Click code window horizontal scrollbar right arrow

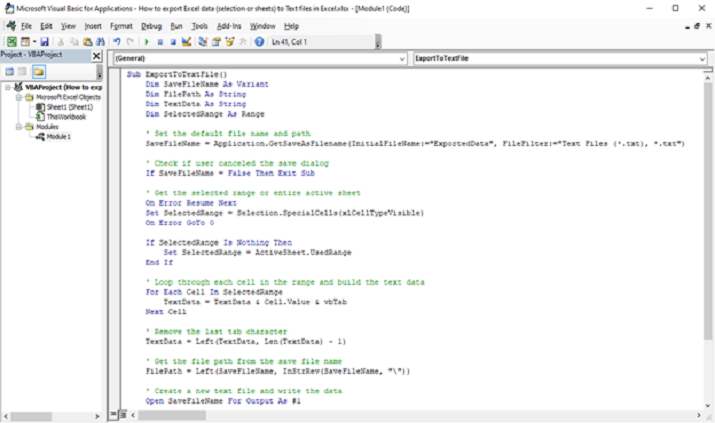pos(699,415)
